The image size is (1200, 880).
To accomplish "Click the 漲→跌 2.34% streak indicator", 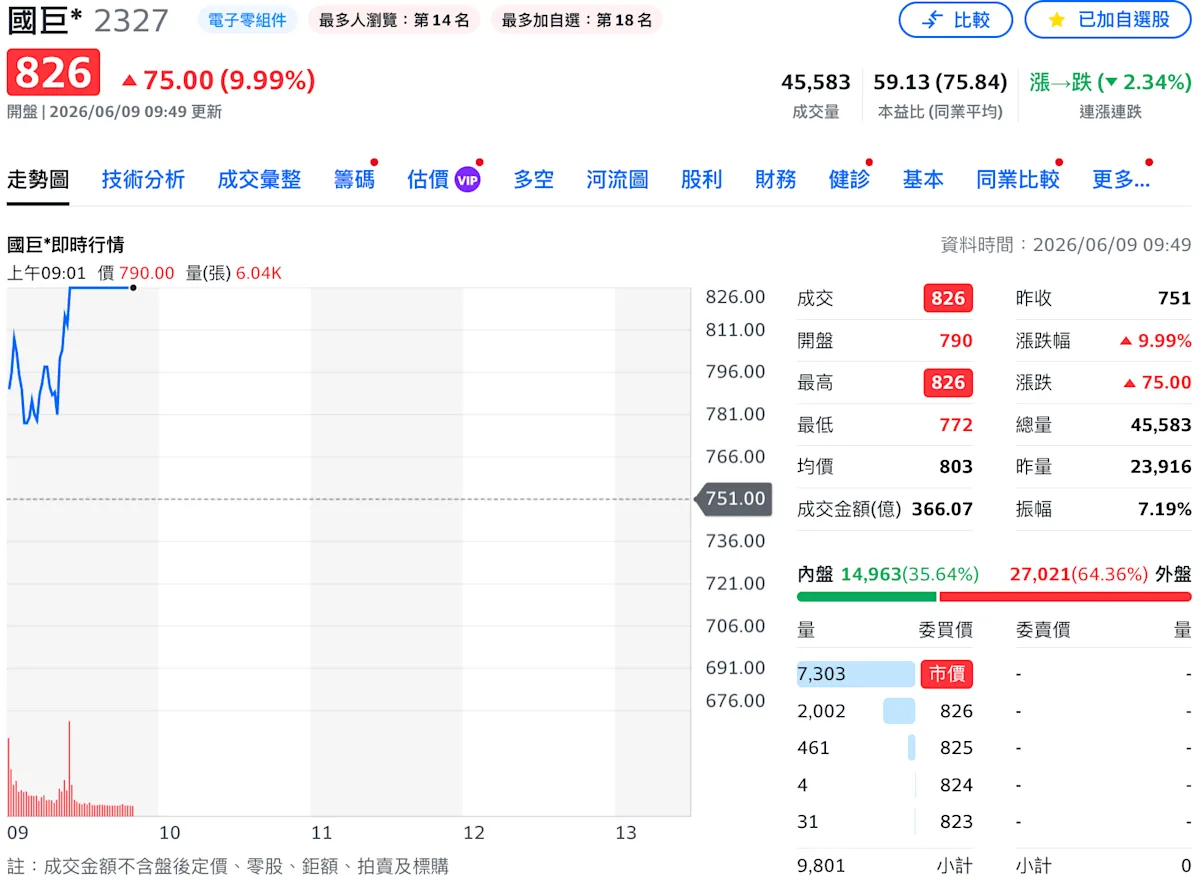I will pos(1110,82).
